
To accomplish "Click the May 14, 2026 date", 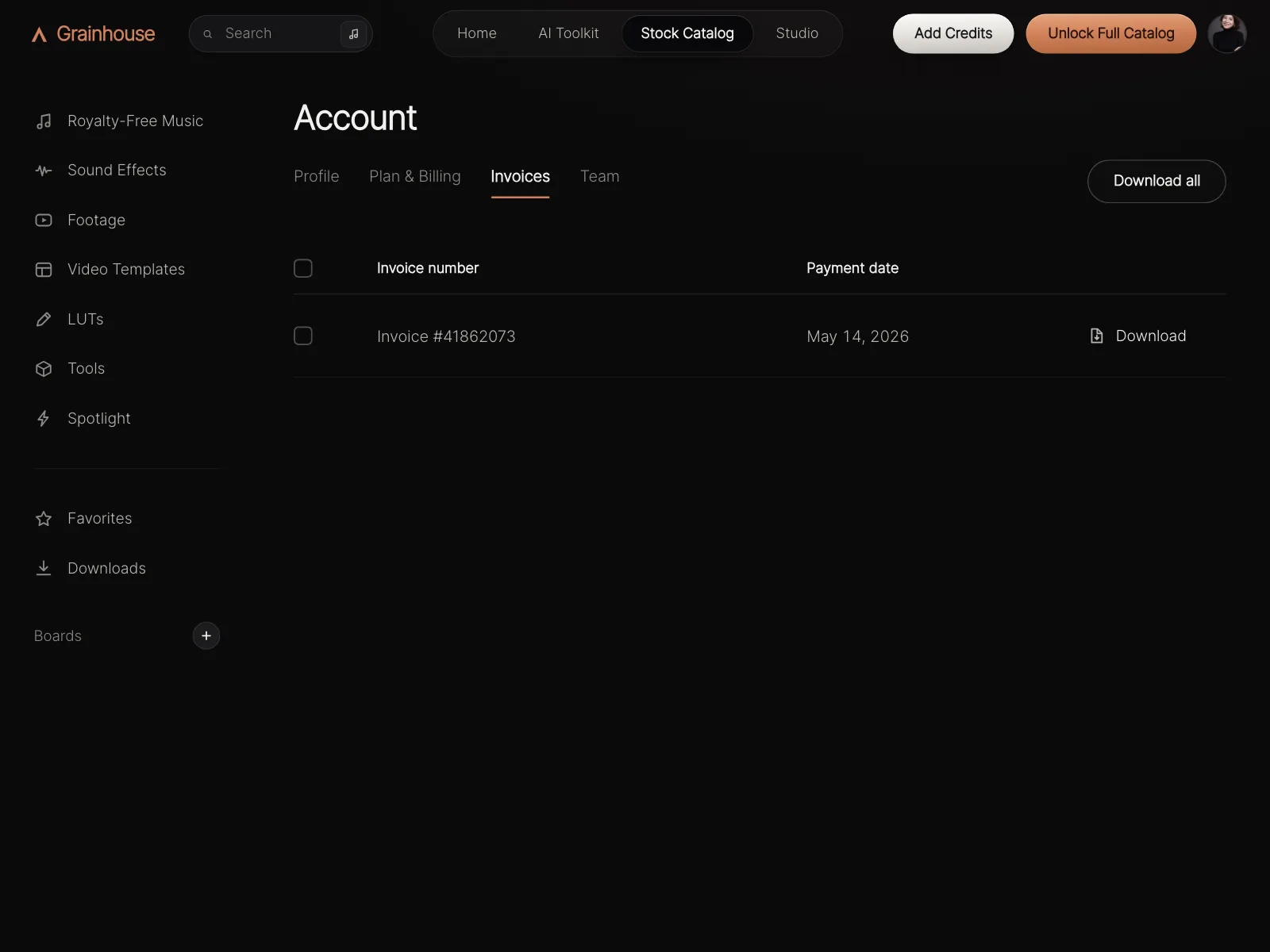I will coord(858,336).
